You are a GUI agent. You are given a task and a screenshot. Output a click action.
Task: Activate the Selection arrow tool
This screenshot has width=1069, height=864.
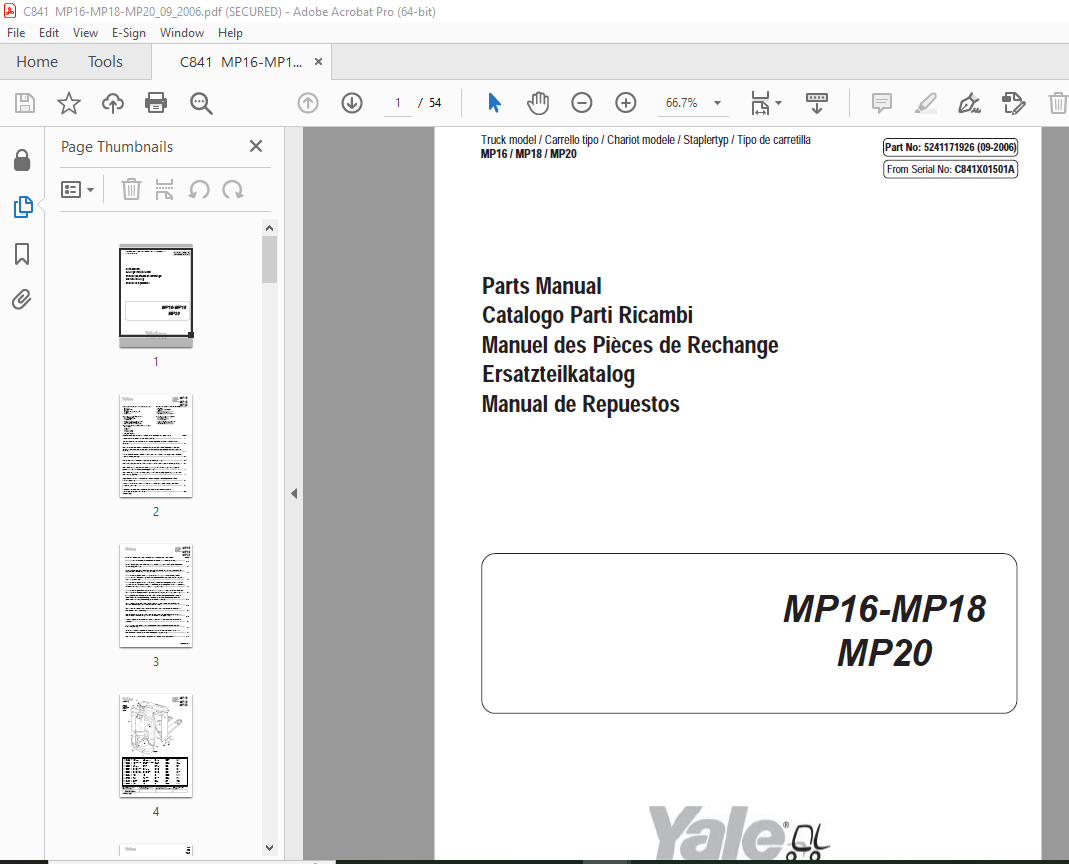[494, 103]
